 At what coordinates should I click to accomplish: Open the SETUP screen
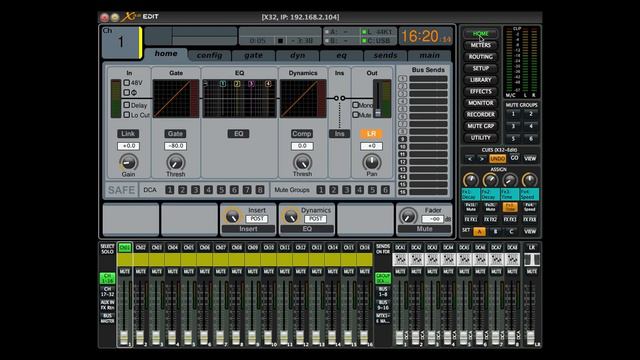pyautogui.click(x=480, y=68)
